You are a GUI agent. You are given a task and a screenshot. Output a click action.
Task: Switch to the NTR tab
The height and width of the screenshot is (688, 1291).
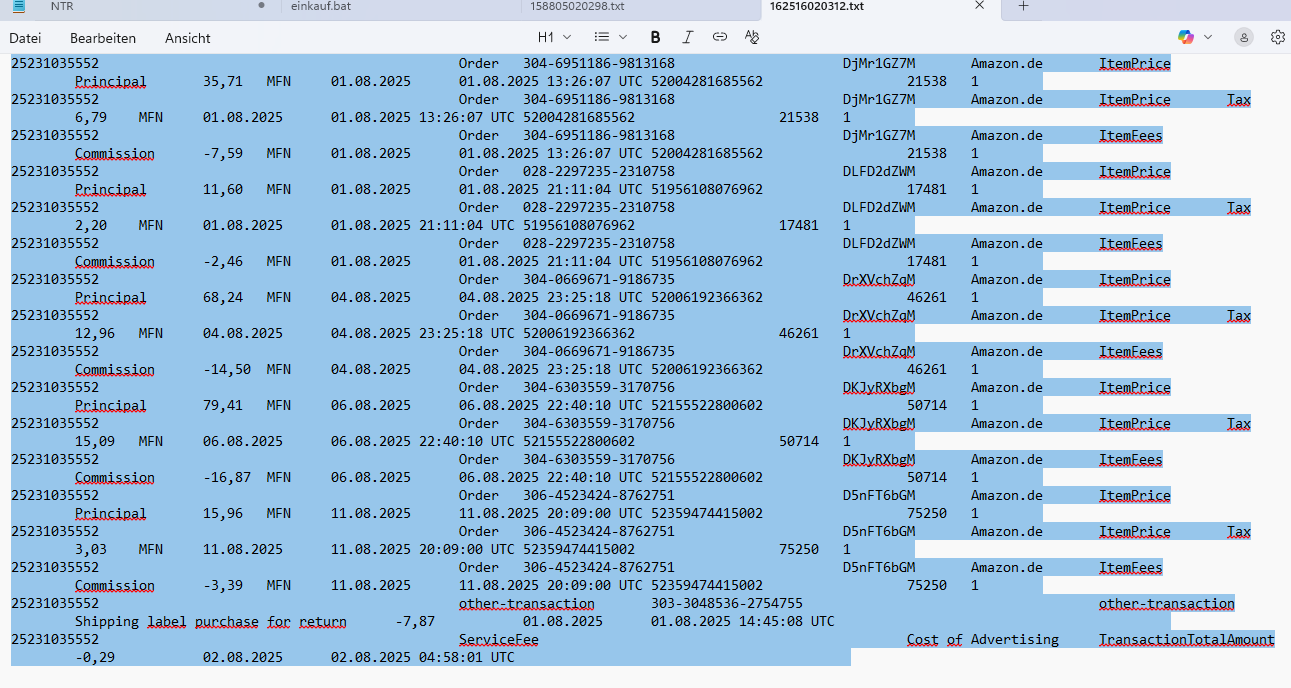pos(62,6)
